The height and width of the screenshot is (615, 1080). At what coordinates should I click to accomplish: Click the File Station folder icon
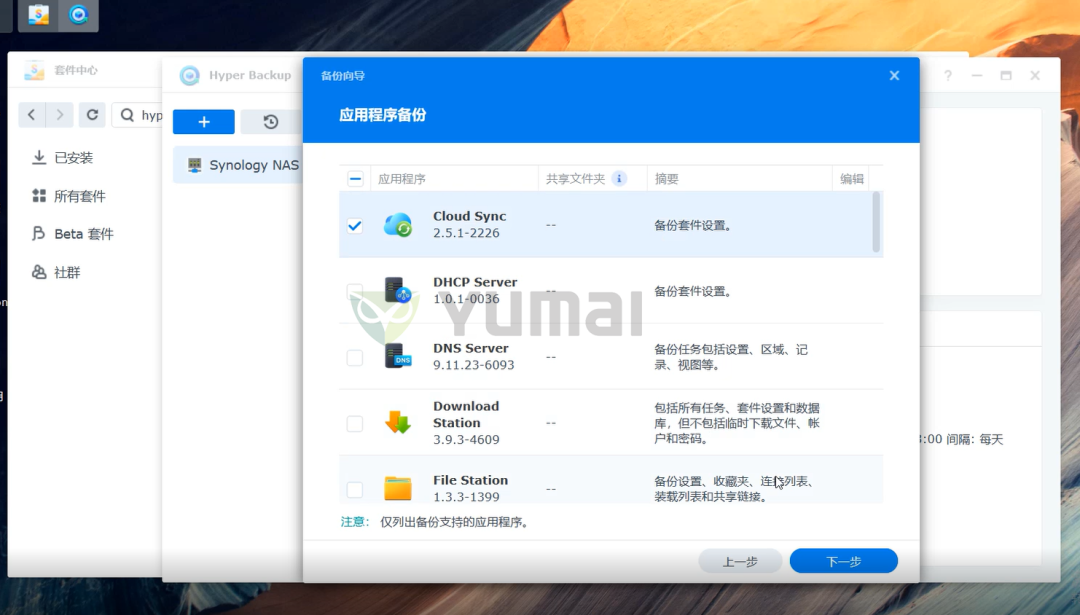coord(397,488)
